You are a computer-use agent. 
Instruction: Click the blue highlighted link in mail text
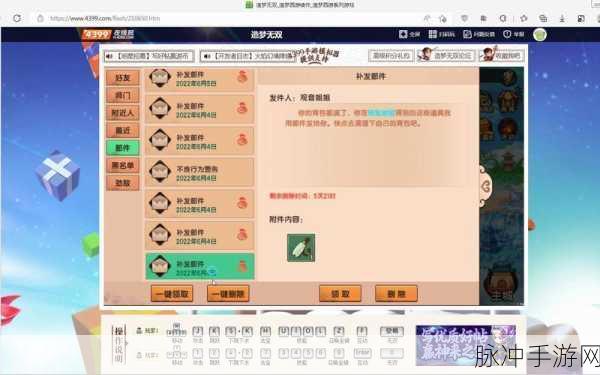point(381,113)
